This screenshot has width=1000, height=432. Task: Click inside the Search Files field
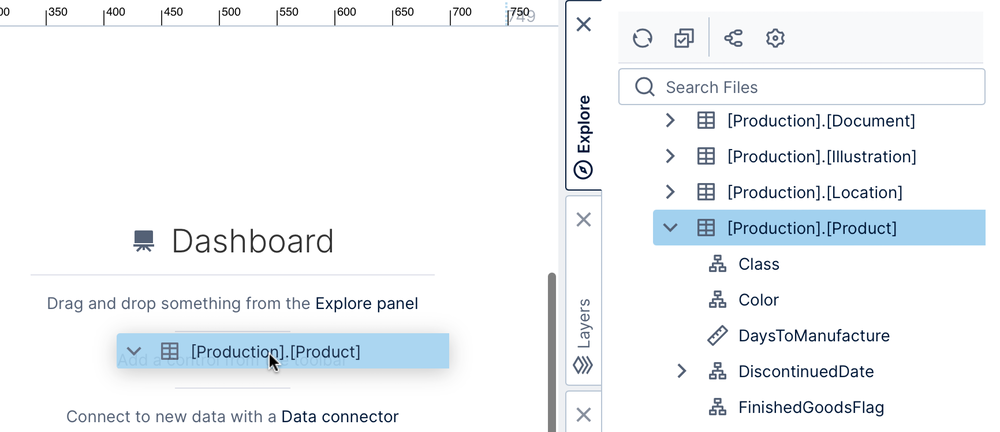(802, 87)
